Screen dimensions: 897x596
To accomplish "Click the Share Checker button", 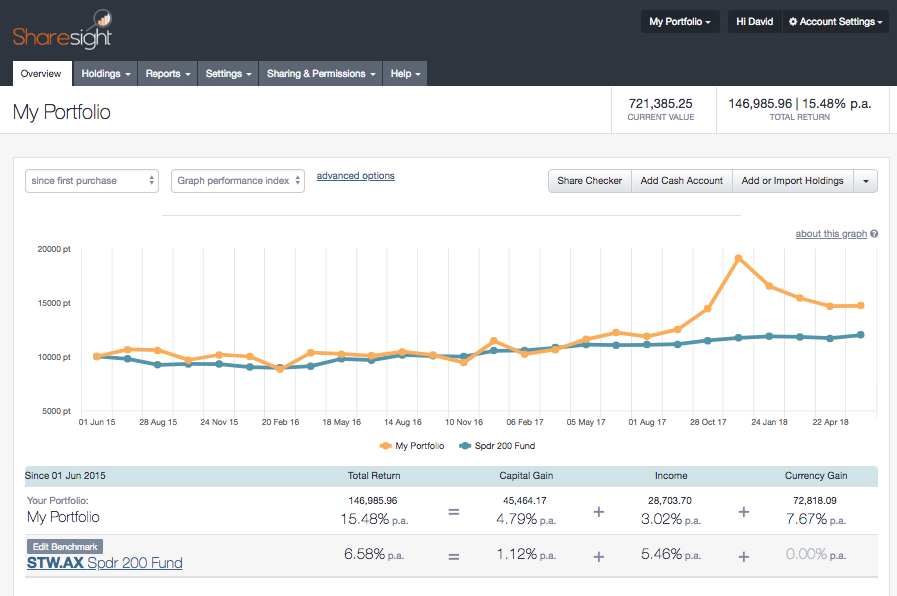I will (590, 181).
